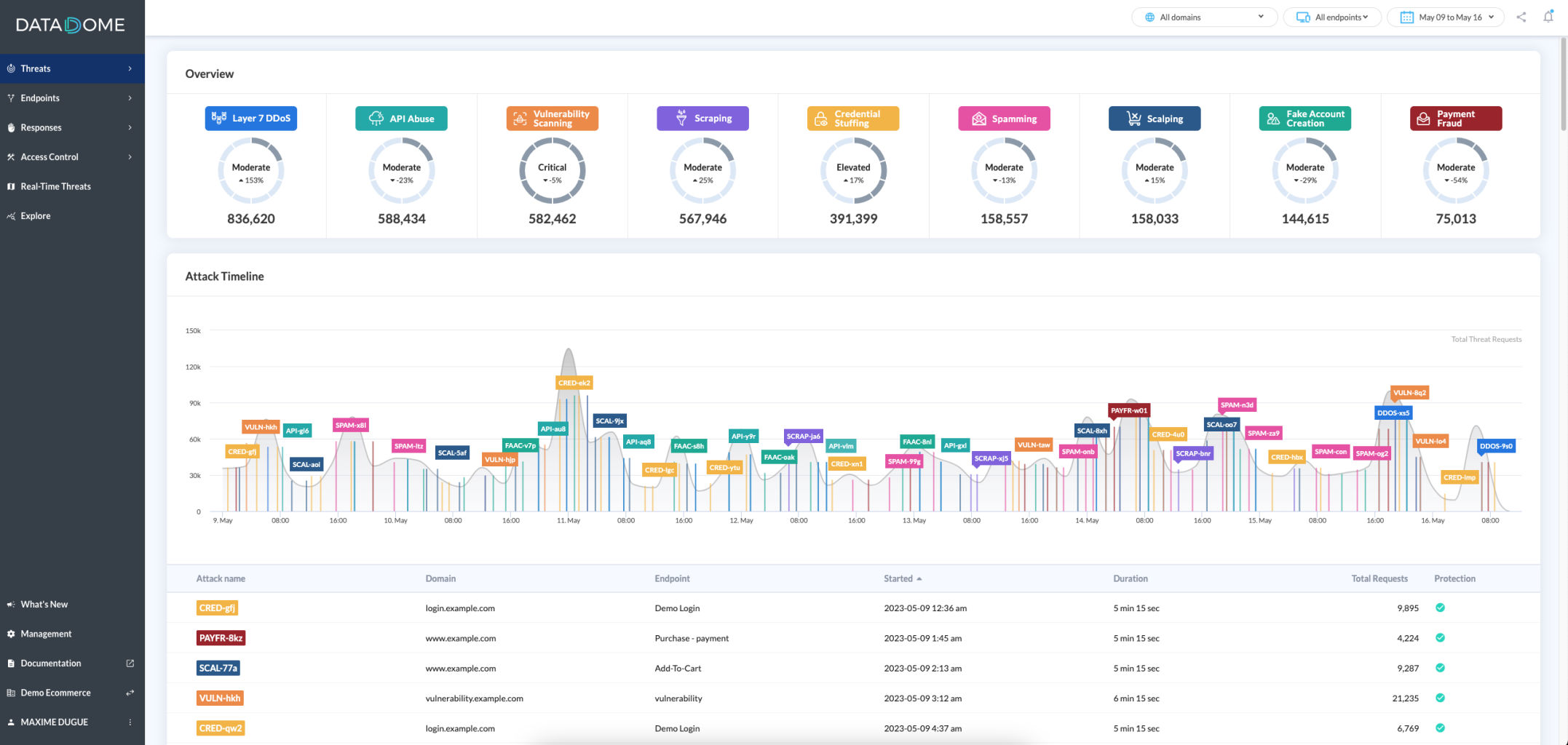Open the All endpoints dropdown
The width and height of the screenshot is (1568, 745).
1332,17
